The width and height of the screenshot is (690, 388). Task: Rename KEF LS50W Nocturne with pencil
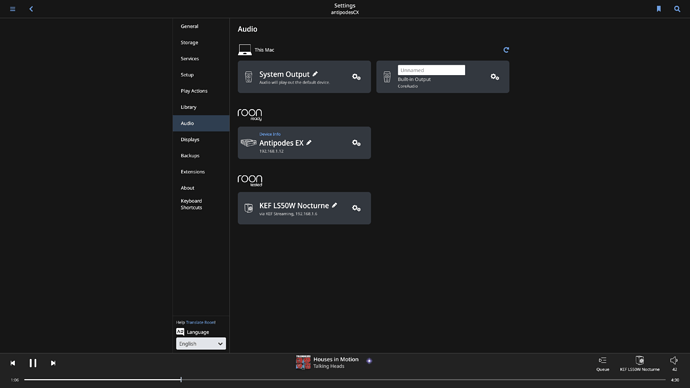pyautogui.click(x=334, y=205)
